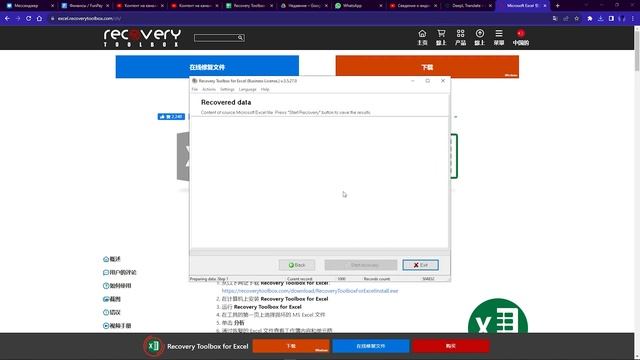
Task: Click the blue online repair button in footer bar
Action: 371,346
